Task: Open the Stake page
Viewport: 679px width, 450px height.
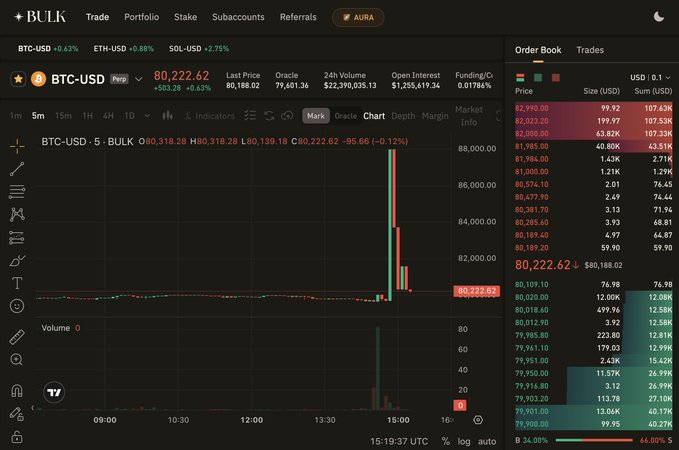Action: pos(185,17)
